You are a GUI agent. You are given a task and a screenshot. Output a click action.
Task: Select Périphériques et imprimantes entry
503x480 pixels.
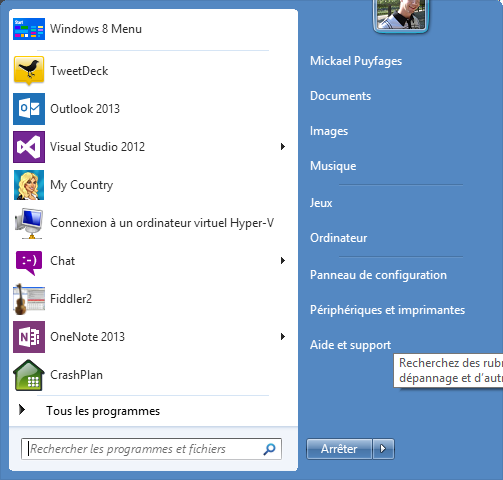pos(387,310)
